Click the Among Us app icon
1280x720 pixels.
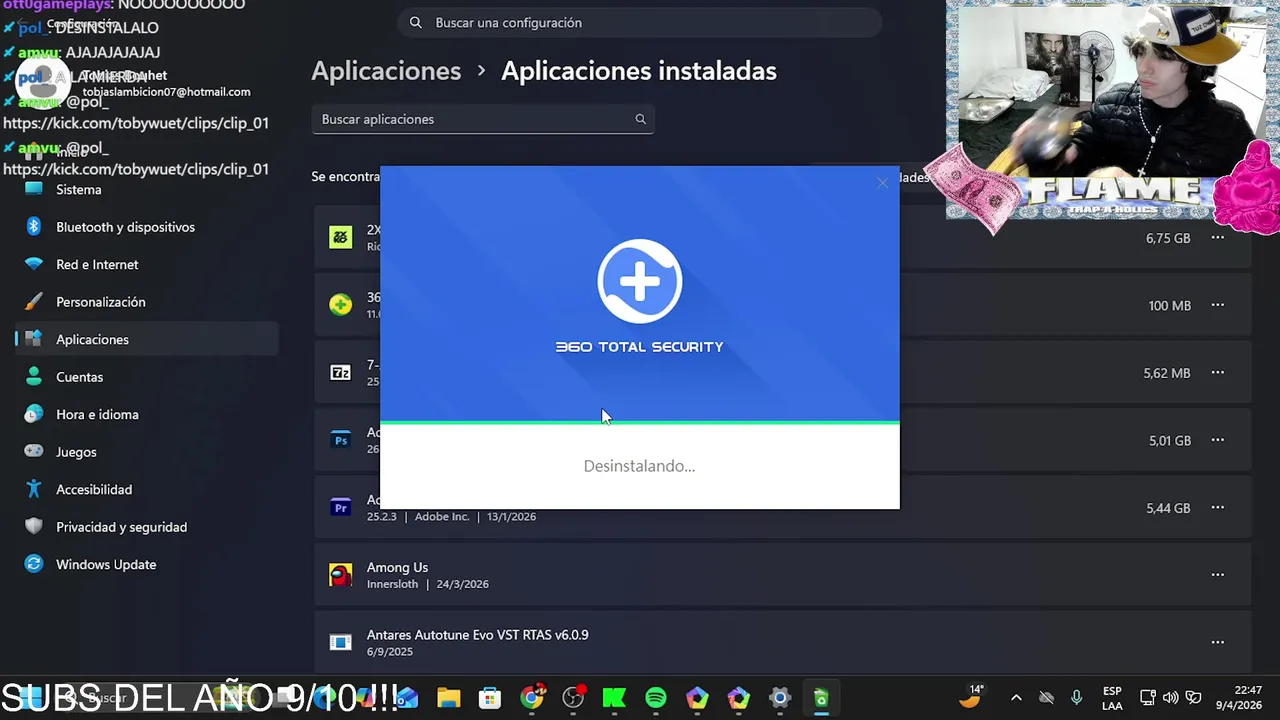pyautogui.click(x=341, y=575)
